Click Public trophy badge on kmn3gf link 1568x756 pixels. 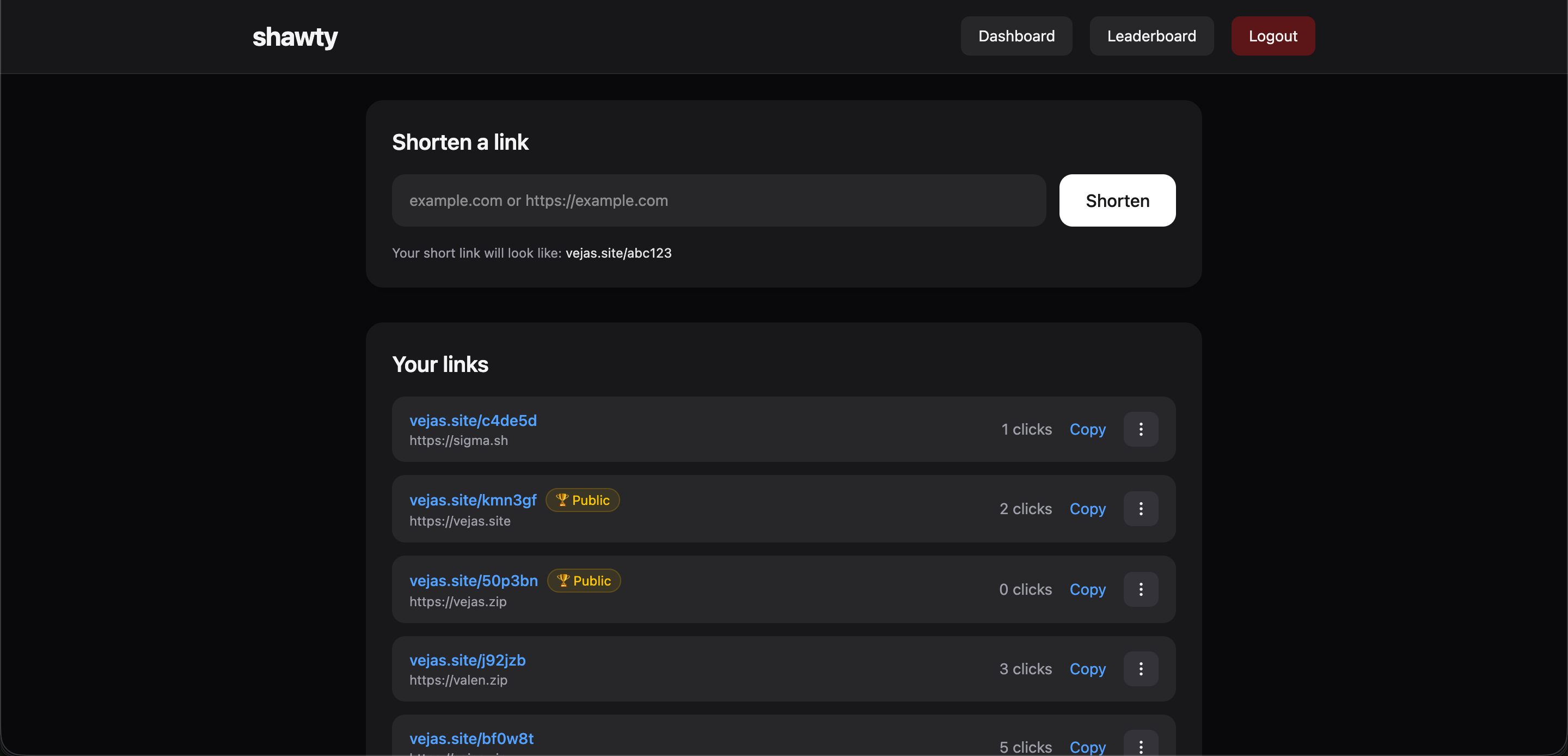(x=582, y=500)
